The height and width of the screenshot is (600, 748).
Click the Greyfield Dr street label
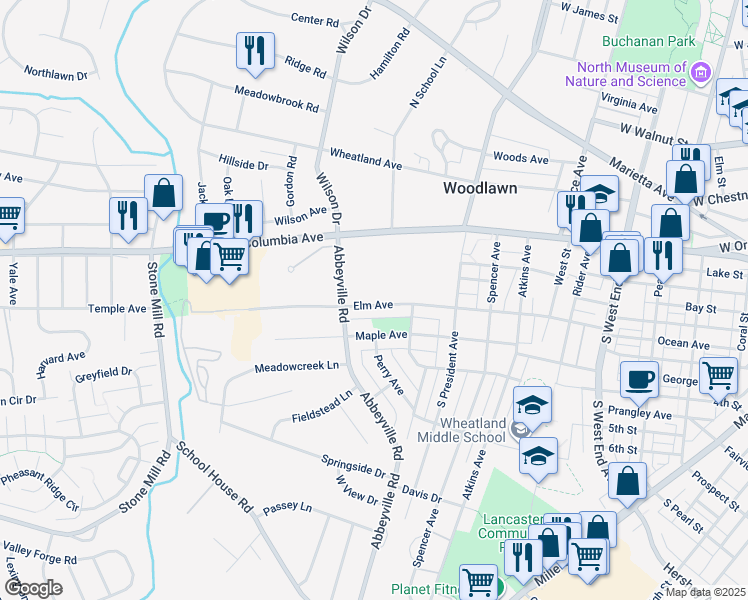coord(104,374)
